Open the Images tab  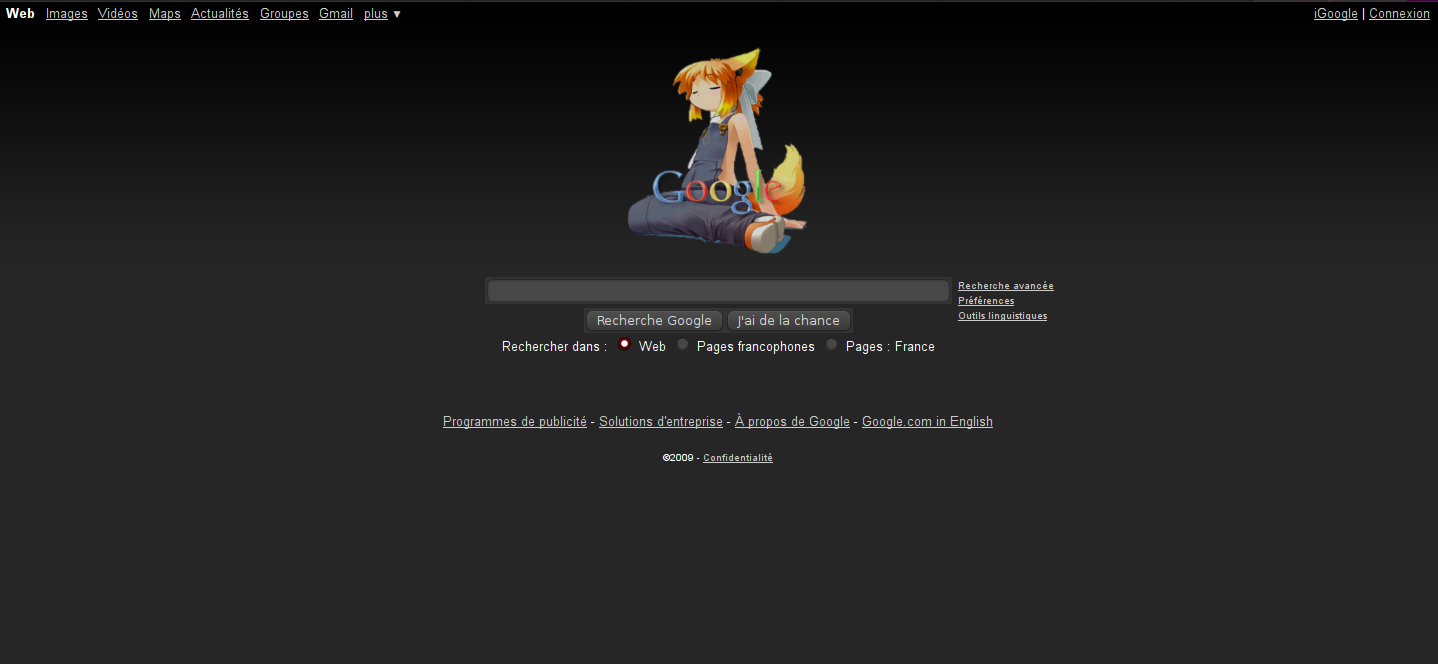click(67, 14)
